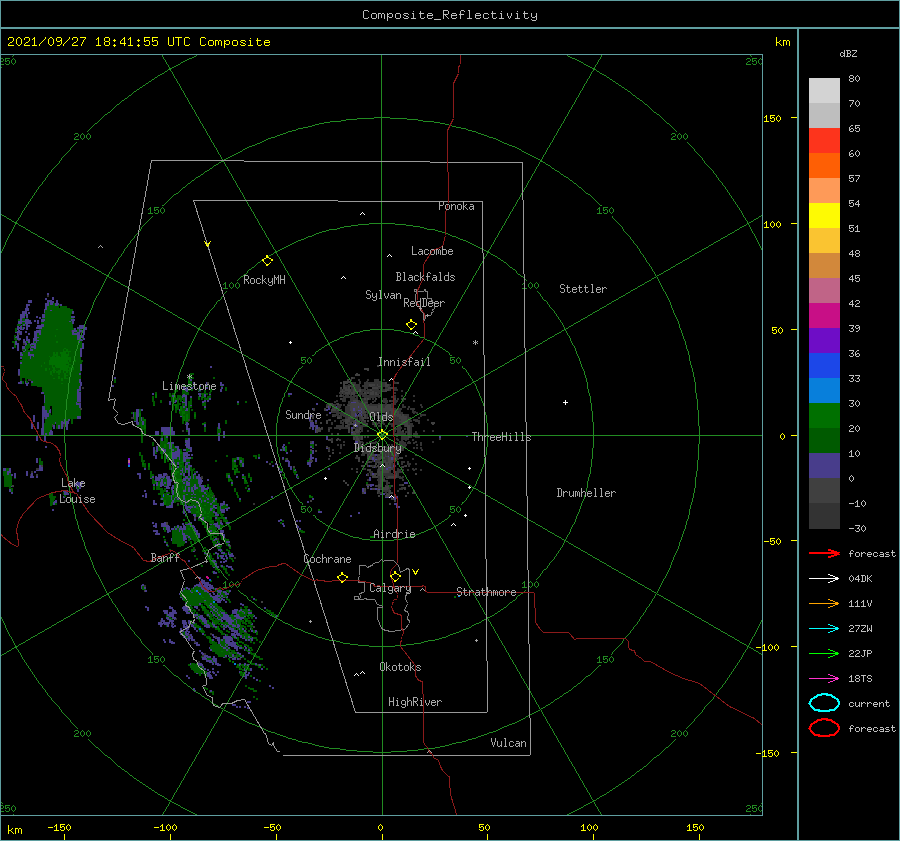Pick the bright green 20 dBZ swatch
The image size is (900, 841).
click(824, 416)
